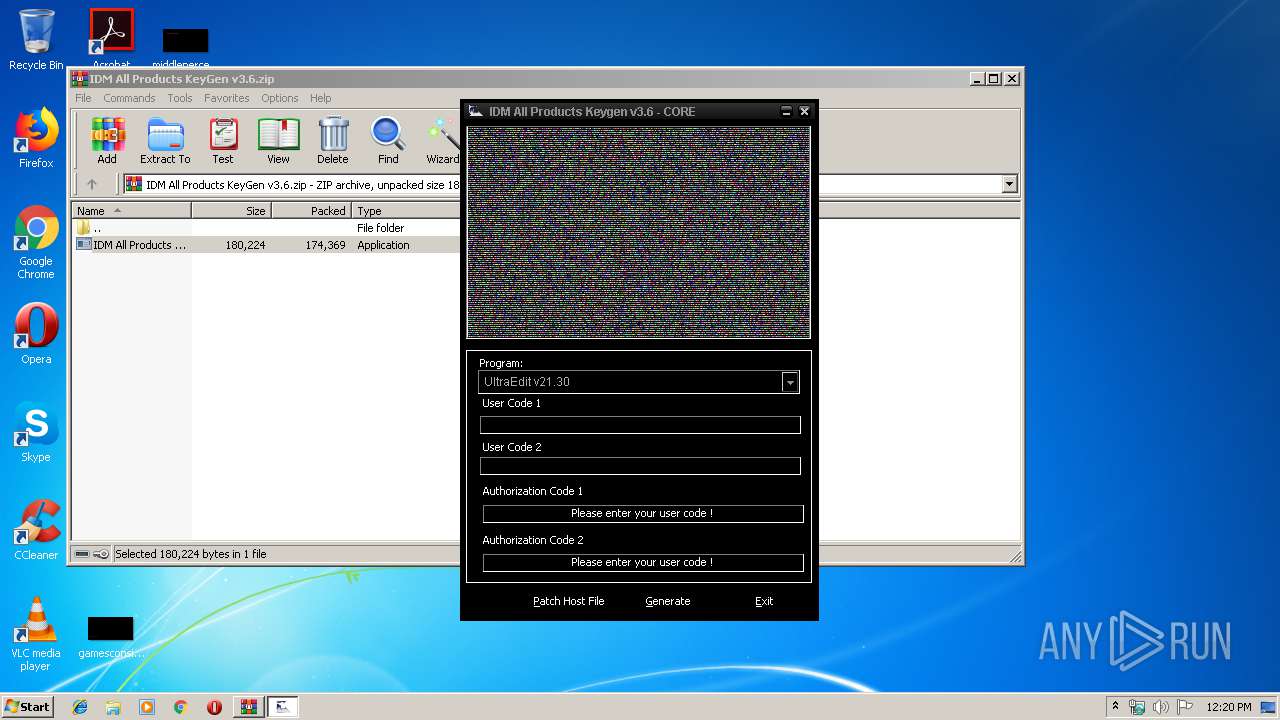Launch Firefox from the desktop
1280x720 pixels.
point(36,138)
